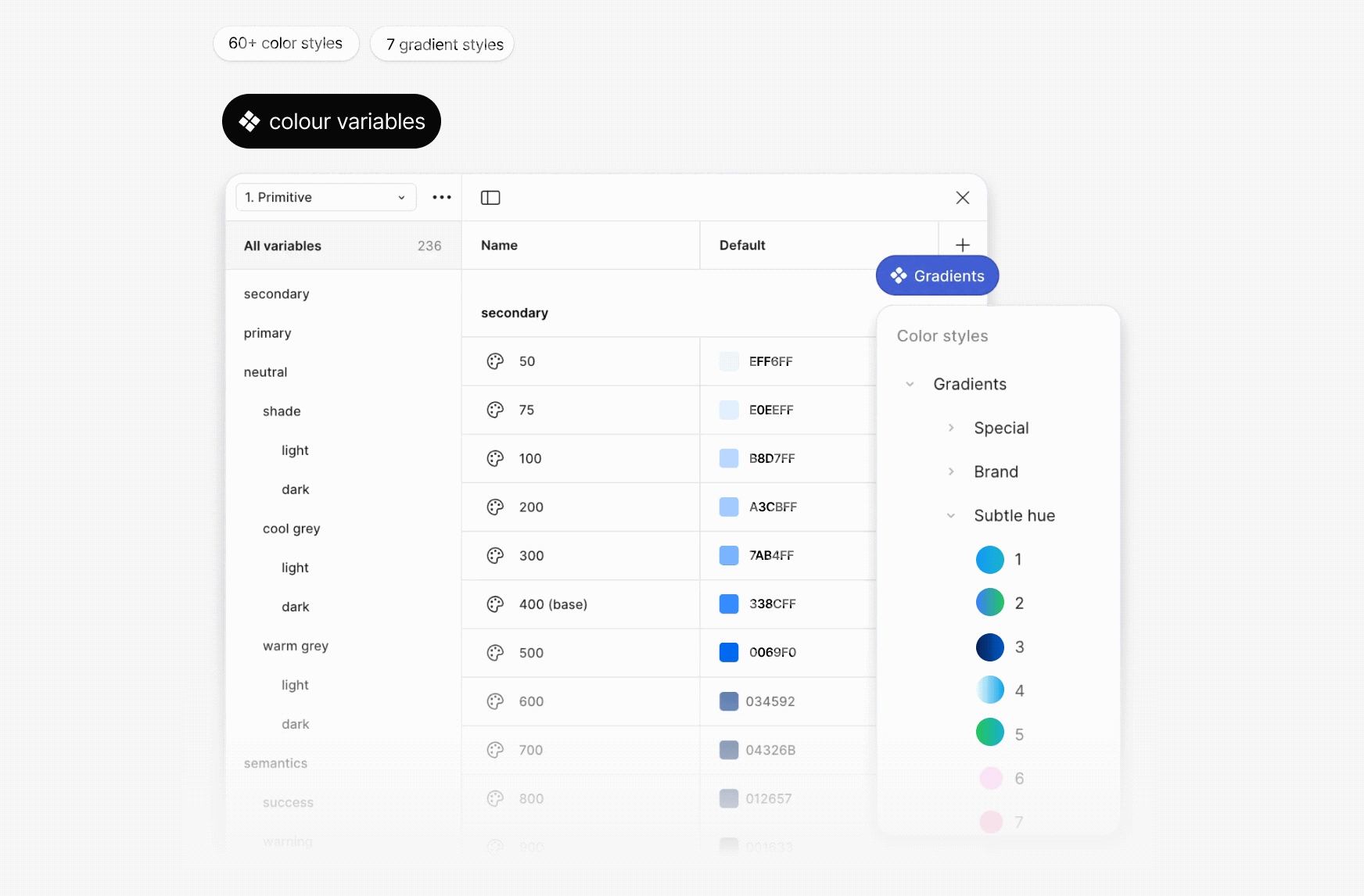Open the three-dot more options menu
Image resolution: width=1364 pixels, height=896 pixels.
pos(442,197)
